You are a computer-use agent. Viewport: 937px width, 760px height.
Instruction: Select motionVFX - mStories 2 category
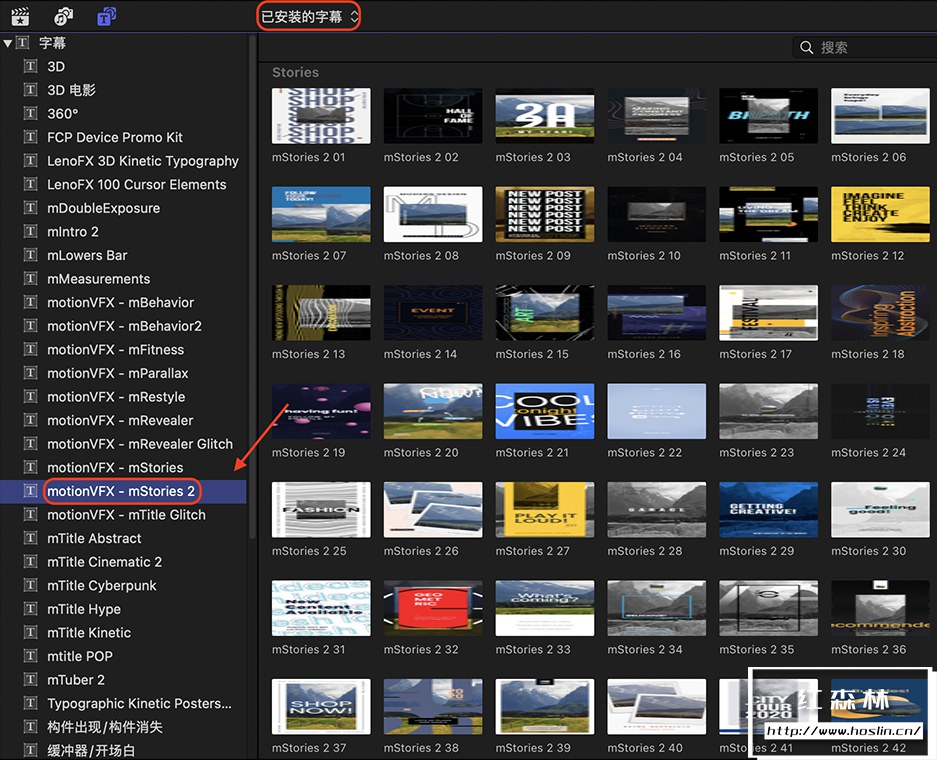121,491
